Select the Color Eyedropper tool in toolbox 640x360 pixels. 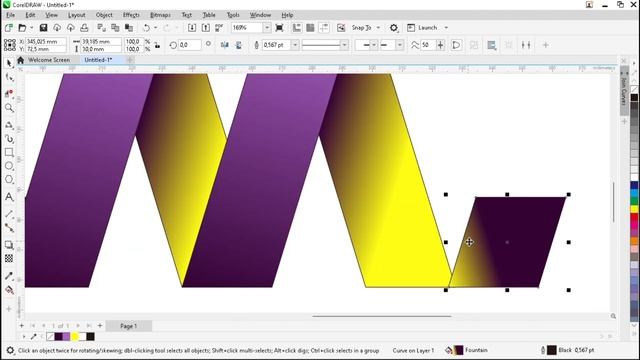click(x=9, y=276)
